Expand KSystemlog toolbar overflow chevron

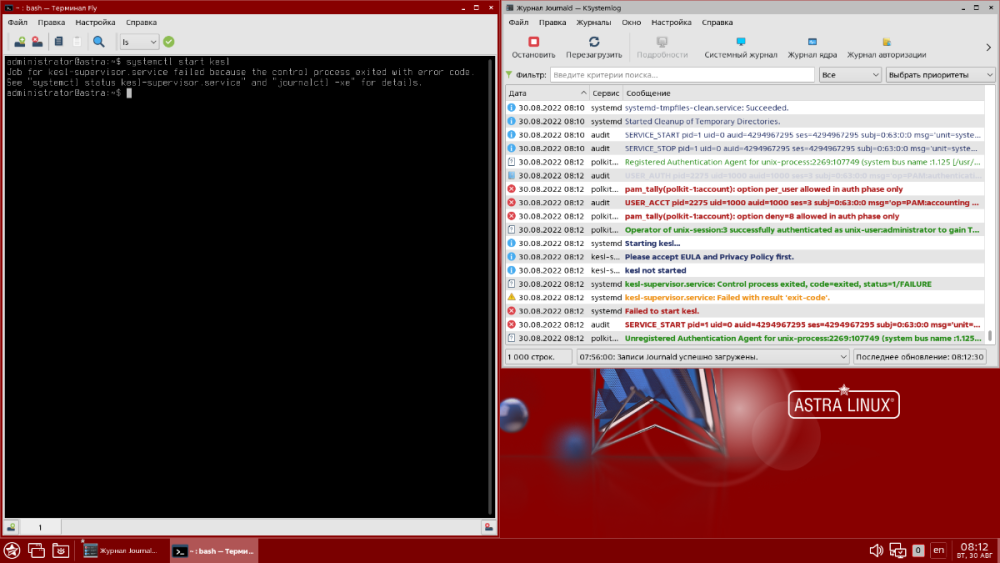click(989, 48)
